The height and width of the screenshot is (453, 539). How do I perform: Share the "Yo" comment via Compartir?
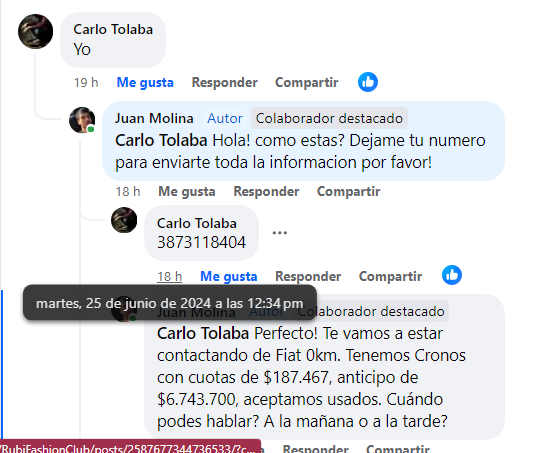307,82
